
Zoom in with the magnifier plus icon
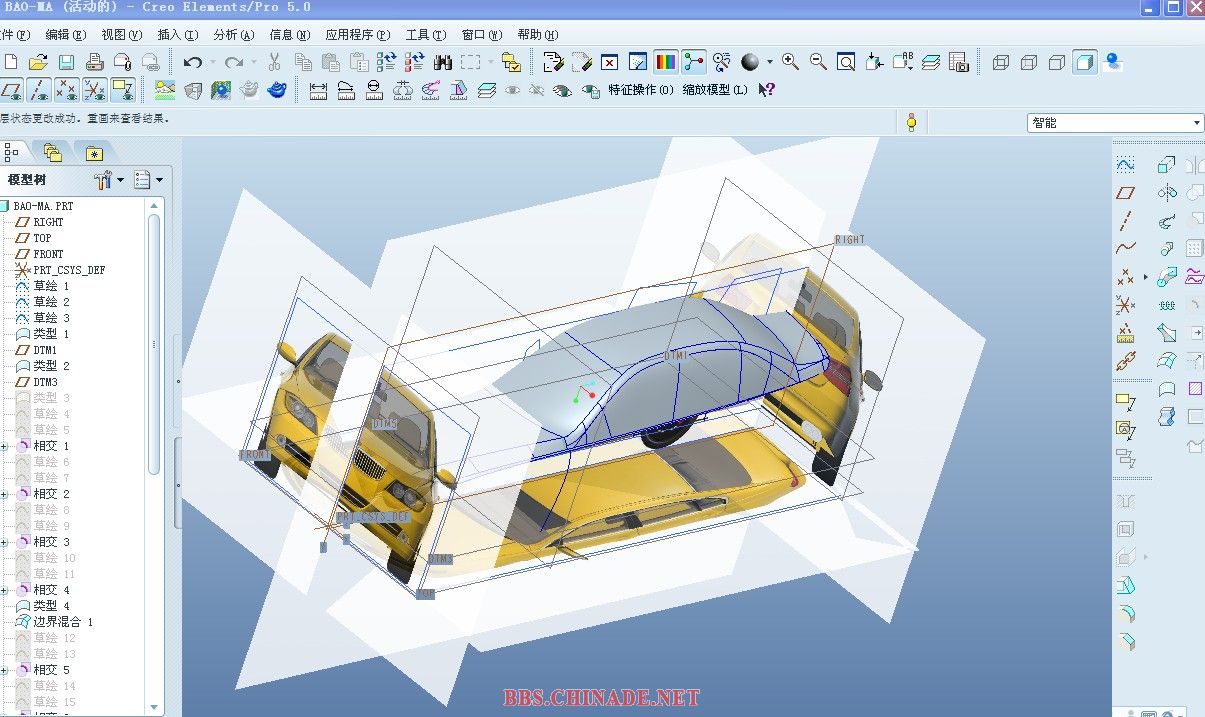tap(790, 62)
